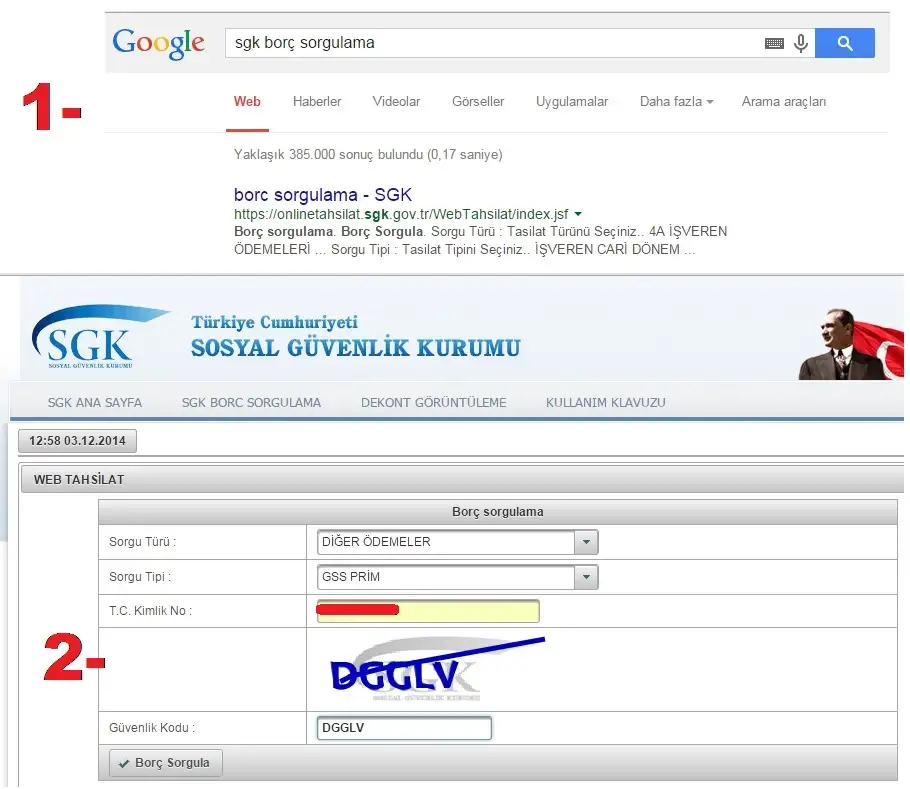Switch to the Haberler tab
This screenshot has width=910, height=789.
pos(317,102)
